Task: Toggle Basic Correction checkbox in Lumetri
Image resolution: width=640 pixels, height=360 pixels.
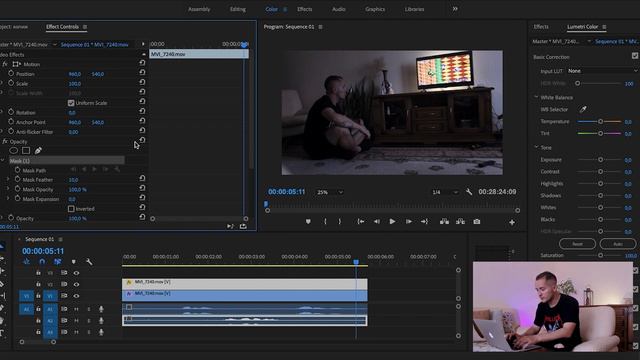Action: [635, 56]
